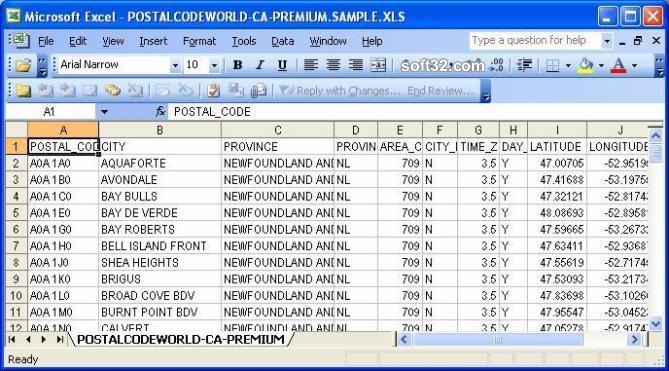The width and height of the screenshot is (669, 371).
Task: Open the Format menu
Action: coord(199,41)
